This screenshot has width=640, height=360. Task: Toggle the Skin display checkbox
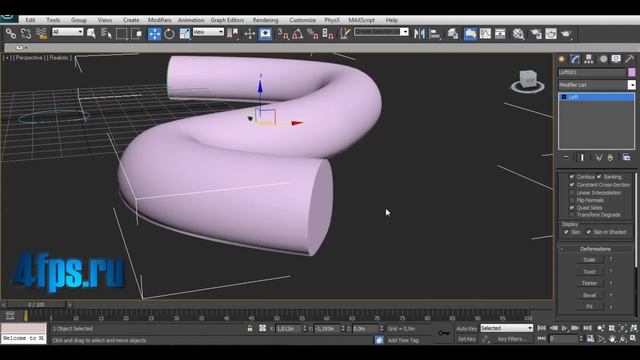[x=566, y=232]
